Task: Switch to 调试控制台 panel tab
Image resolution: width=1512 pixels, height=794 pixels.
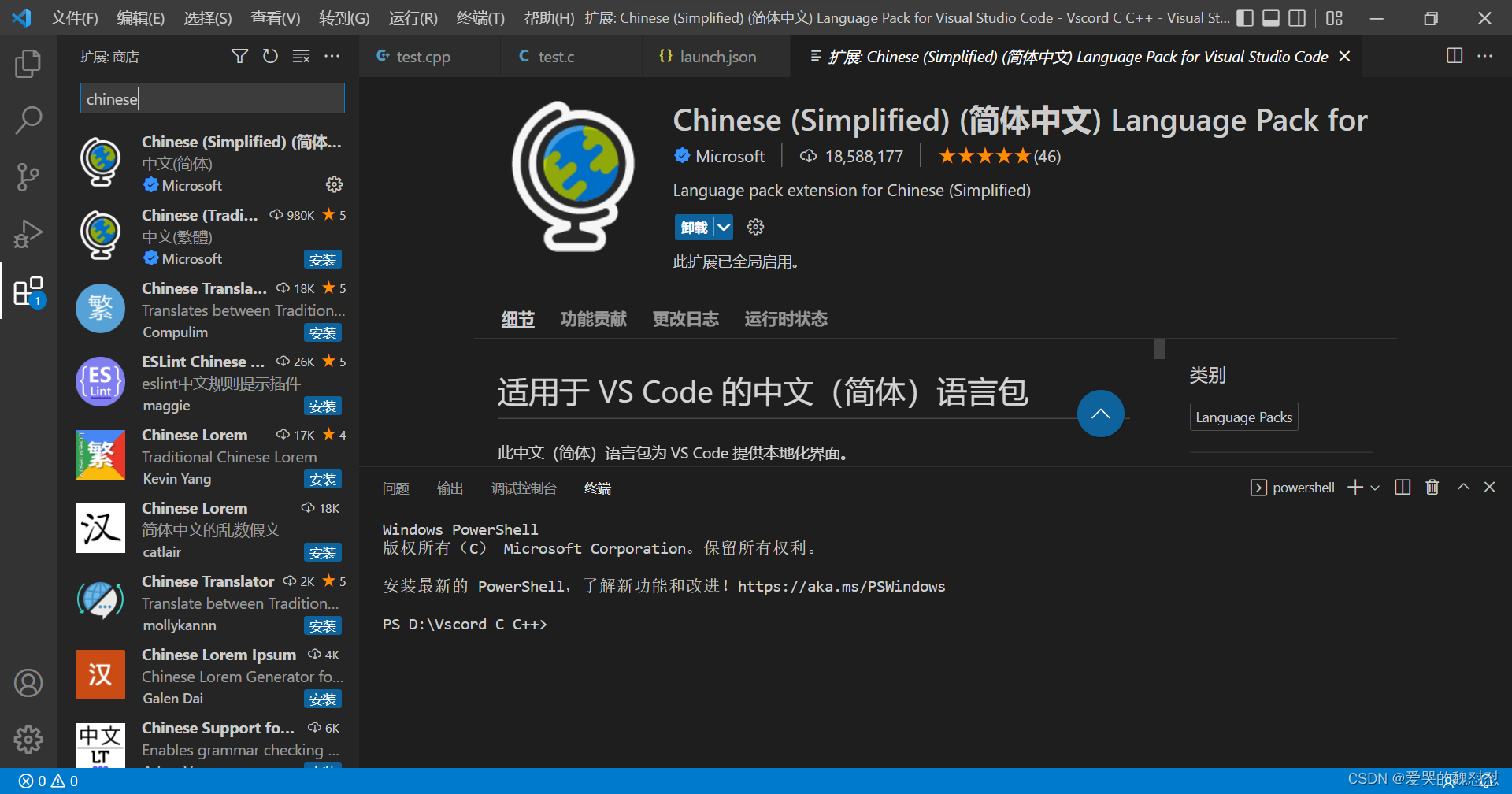Action: coord(524,488)
